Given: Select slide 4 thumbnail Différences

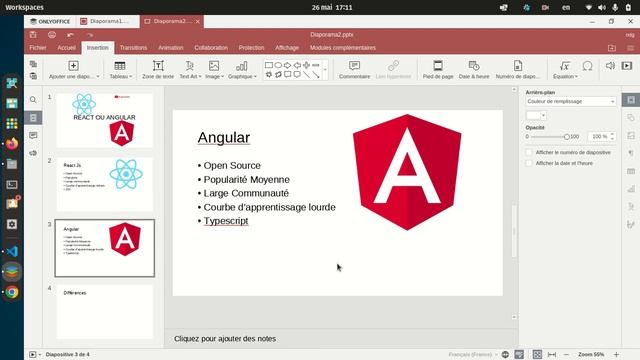Looking at the screenshot, I should pos(104,311).
